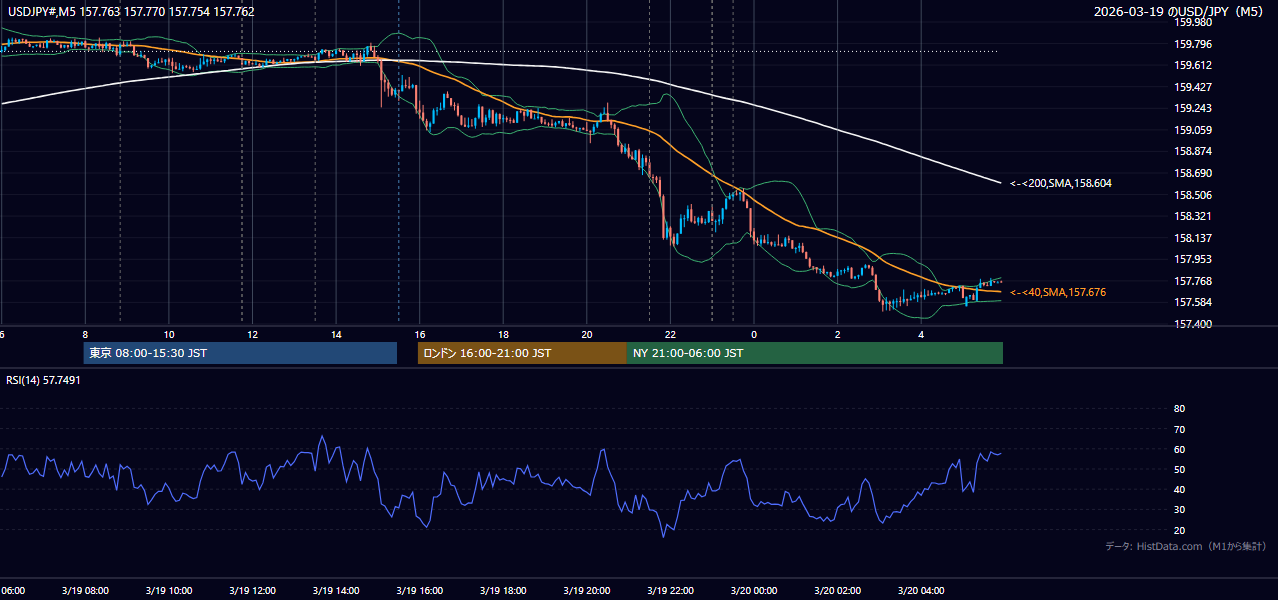This screenshot has height=600, width=1278.
Task: Click the bottom time label 3/19 14:00
Action: pyautogui.click(x=335, y=591)
